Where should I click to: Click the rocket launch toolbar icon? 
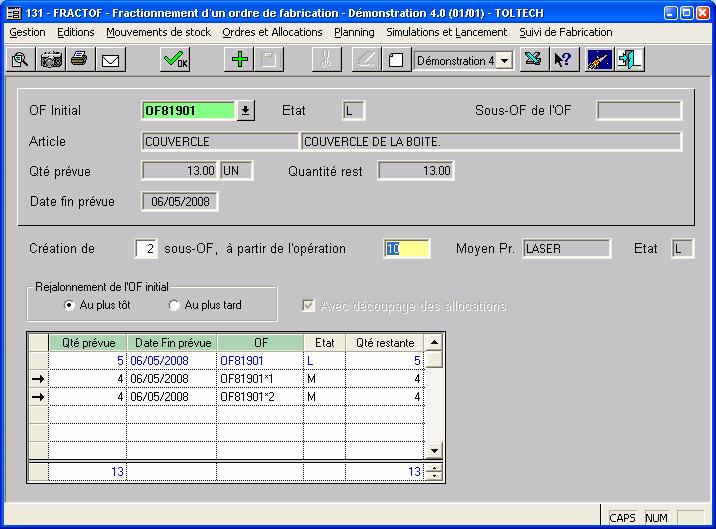pos(600,60)
